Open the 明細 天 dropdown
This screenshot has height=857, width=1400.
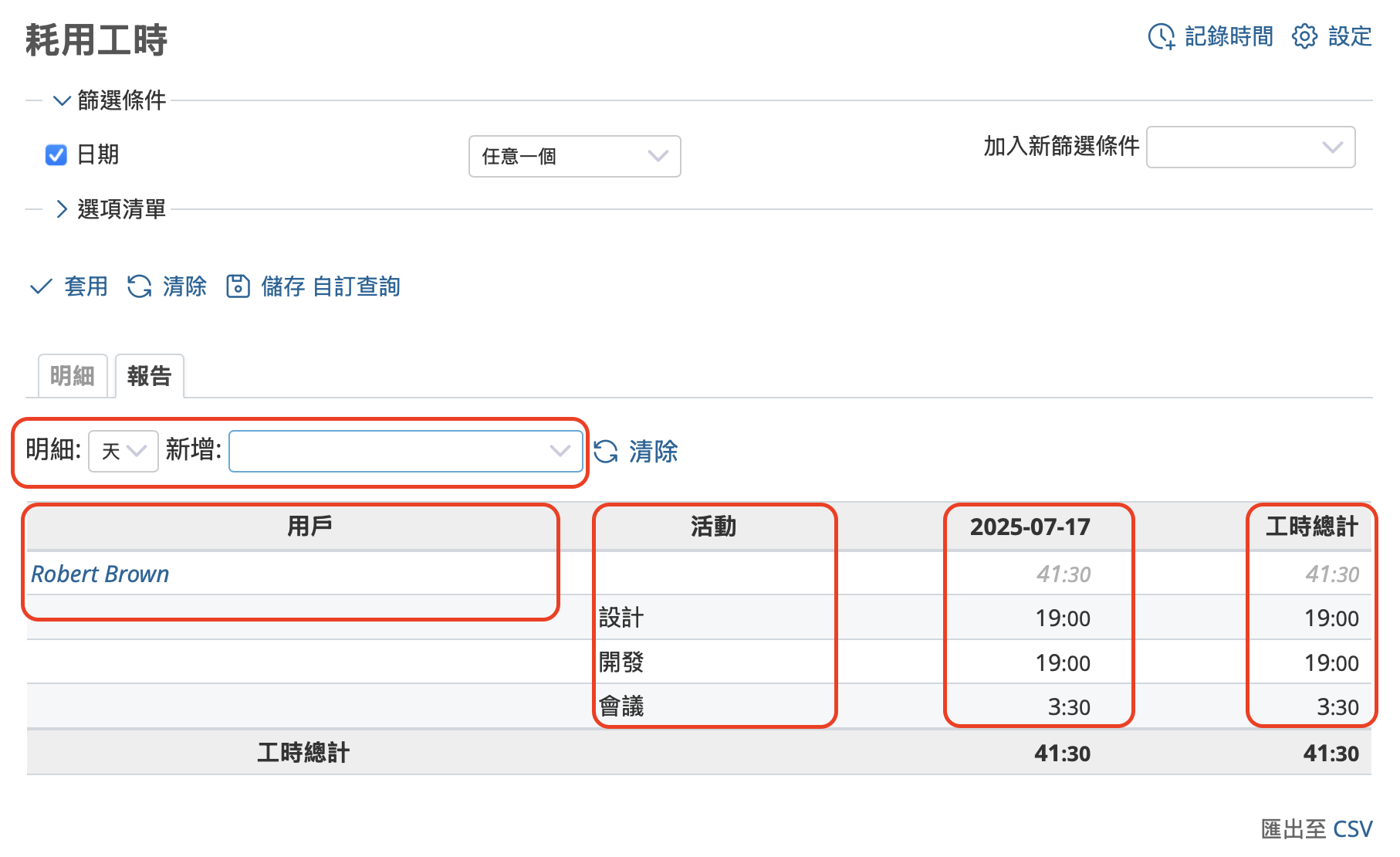[123, 452]
